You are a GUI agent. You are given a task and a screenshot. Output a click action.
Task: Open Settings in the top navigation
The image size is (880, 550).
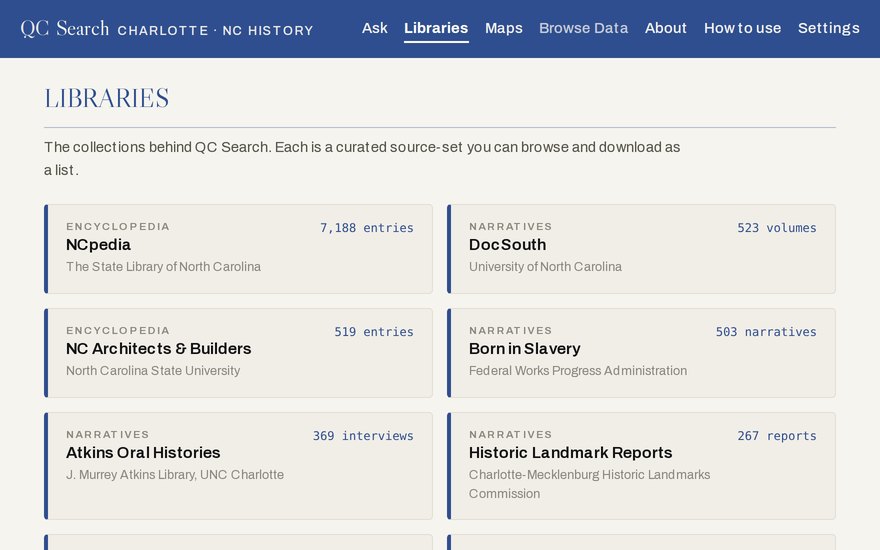coord(828,28)
